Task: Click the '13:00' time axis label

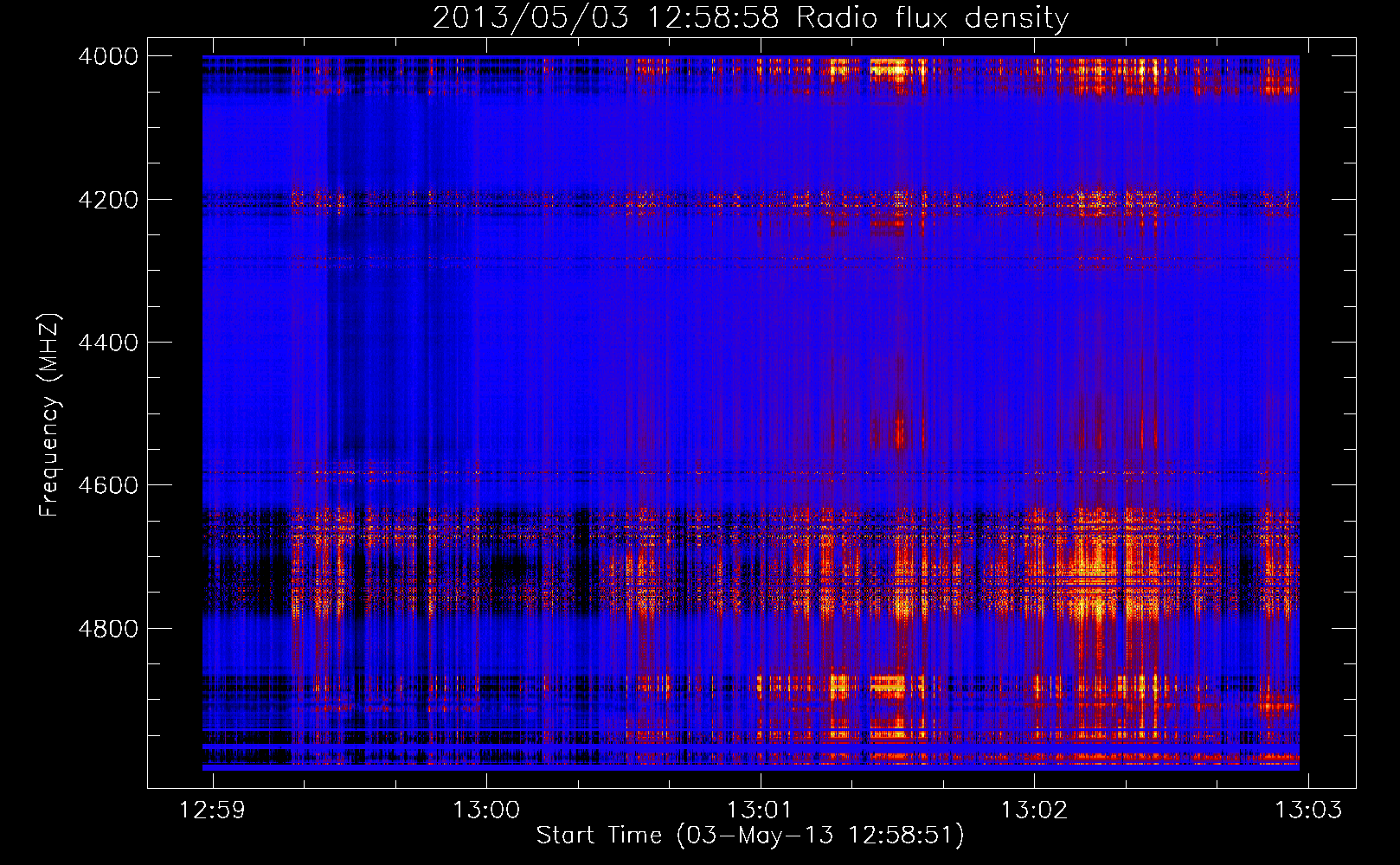Action: (x=486, y=810)
